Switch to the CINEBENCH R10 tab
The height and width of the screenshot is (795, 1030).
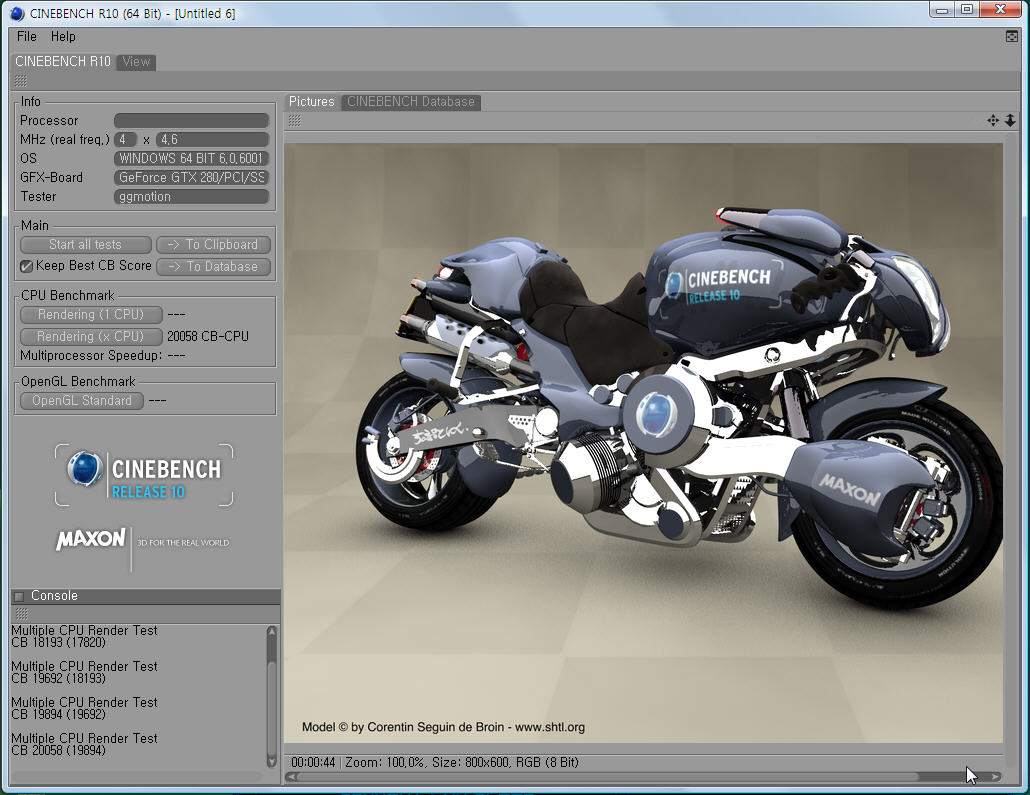pos(62,61)
